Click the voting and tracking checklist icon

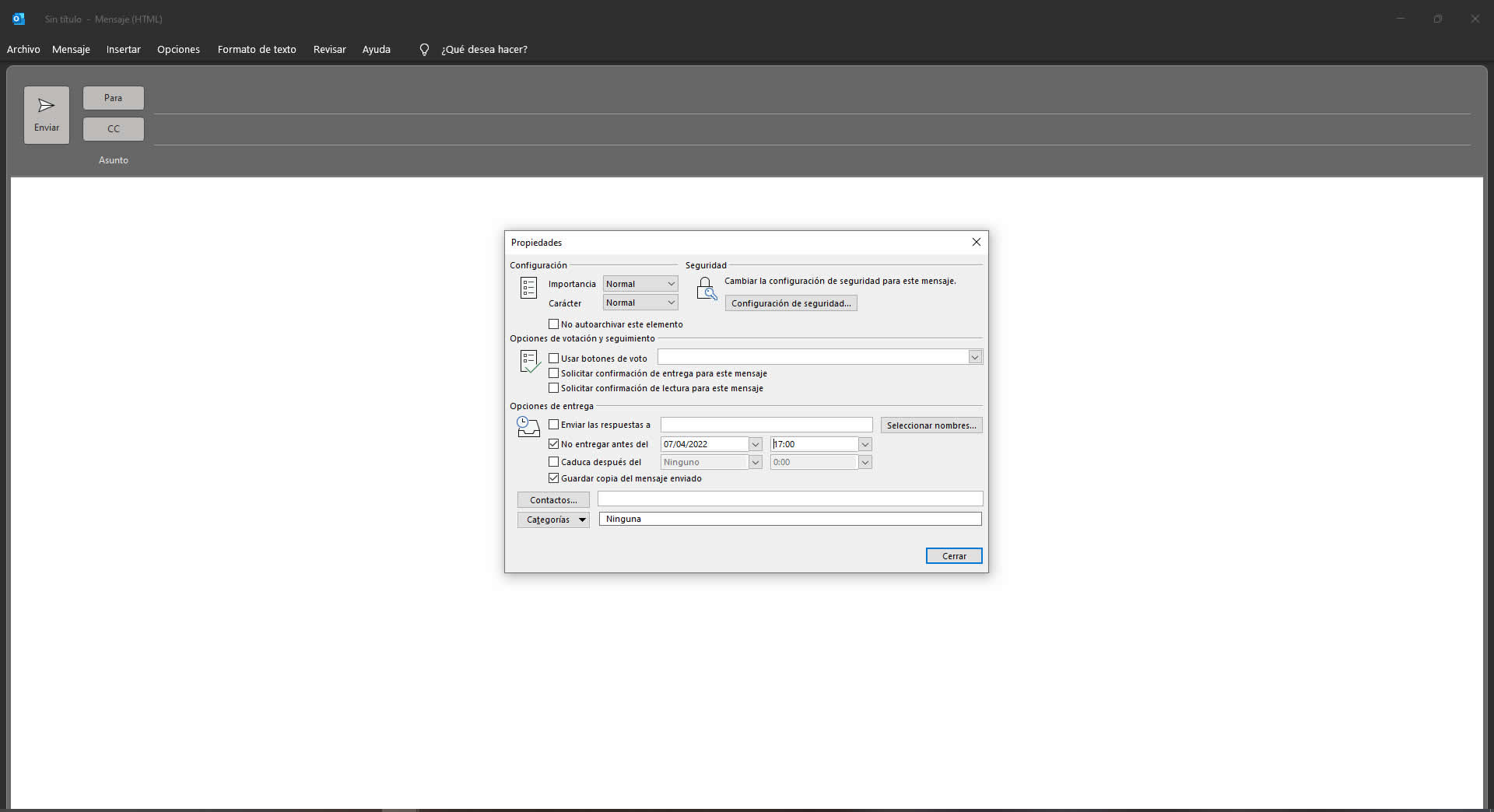pos(529,361)
